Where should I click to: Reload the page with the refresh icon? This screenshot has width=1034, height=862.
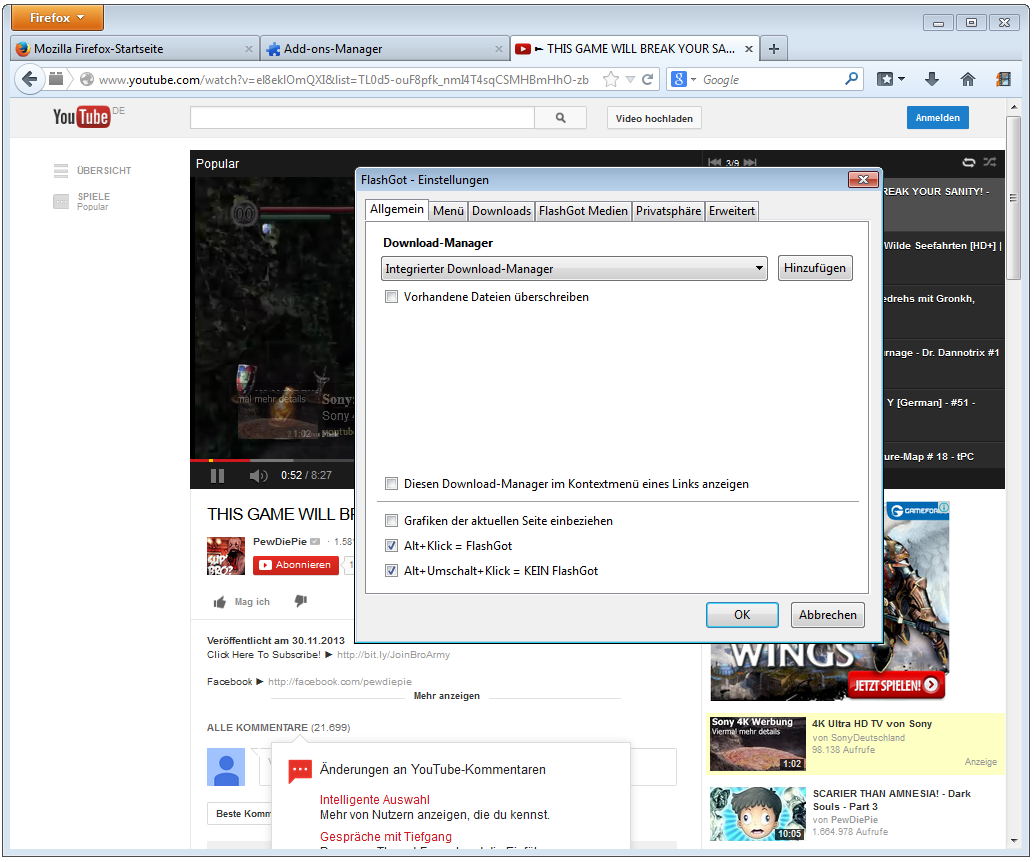pos(648,80)
